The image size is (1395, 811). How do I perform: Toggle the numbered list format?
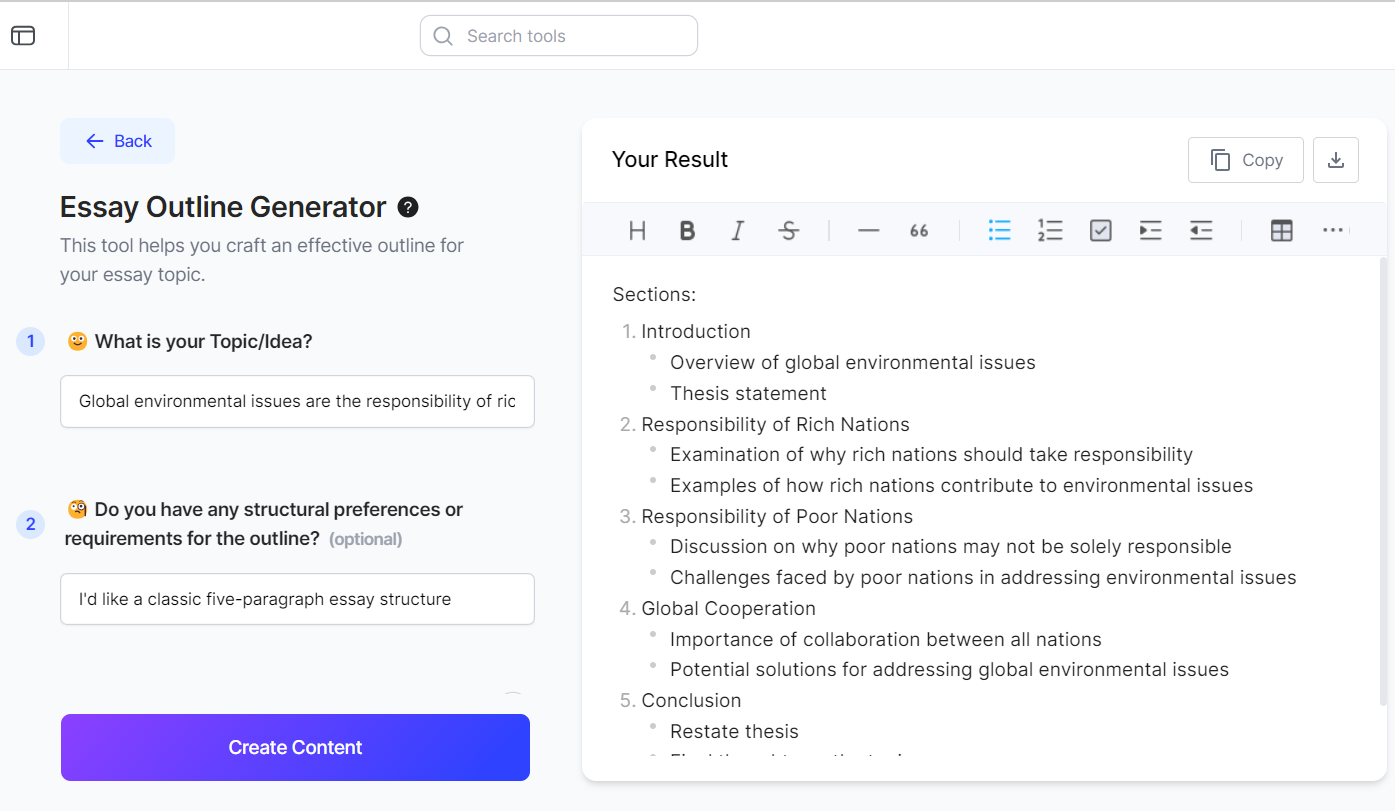[1050, 231]
